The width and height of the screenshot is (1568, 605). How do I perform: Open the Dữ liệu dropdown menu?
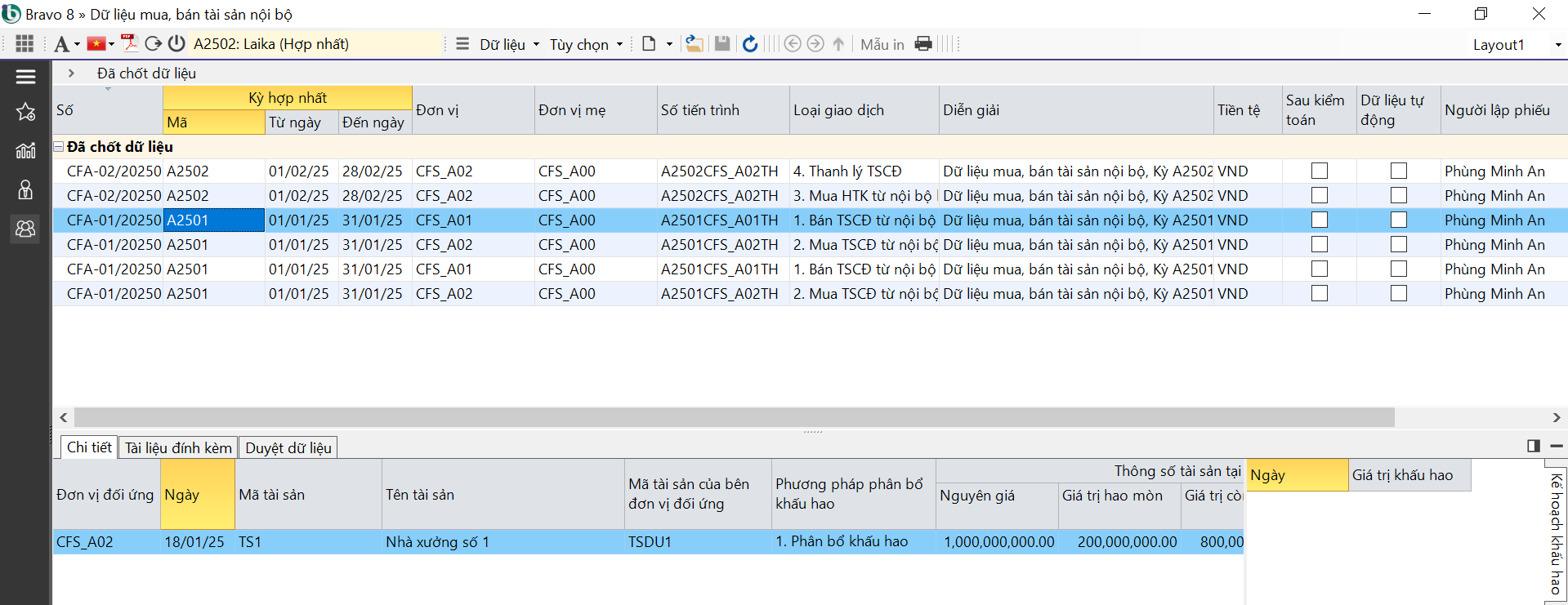pos(509,45)
